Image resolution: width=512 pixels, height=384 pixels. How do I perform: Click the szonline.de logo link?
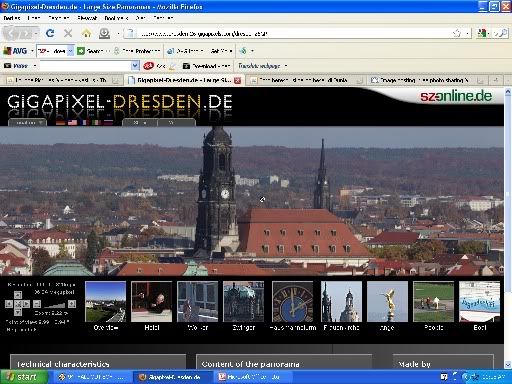click(456, 96)
